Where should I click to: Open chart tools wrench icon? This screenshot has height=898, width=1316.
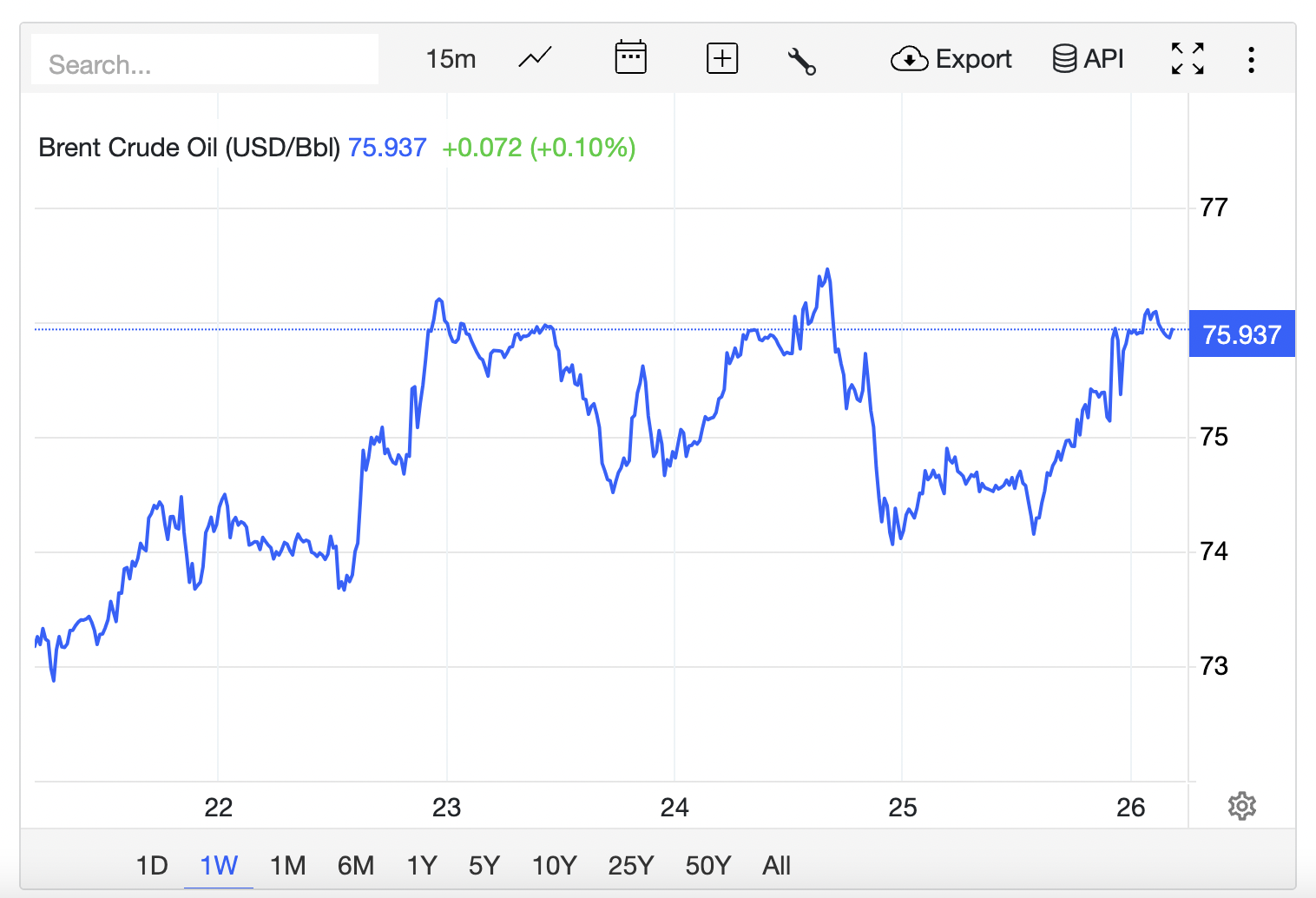pos(801,60)
